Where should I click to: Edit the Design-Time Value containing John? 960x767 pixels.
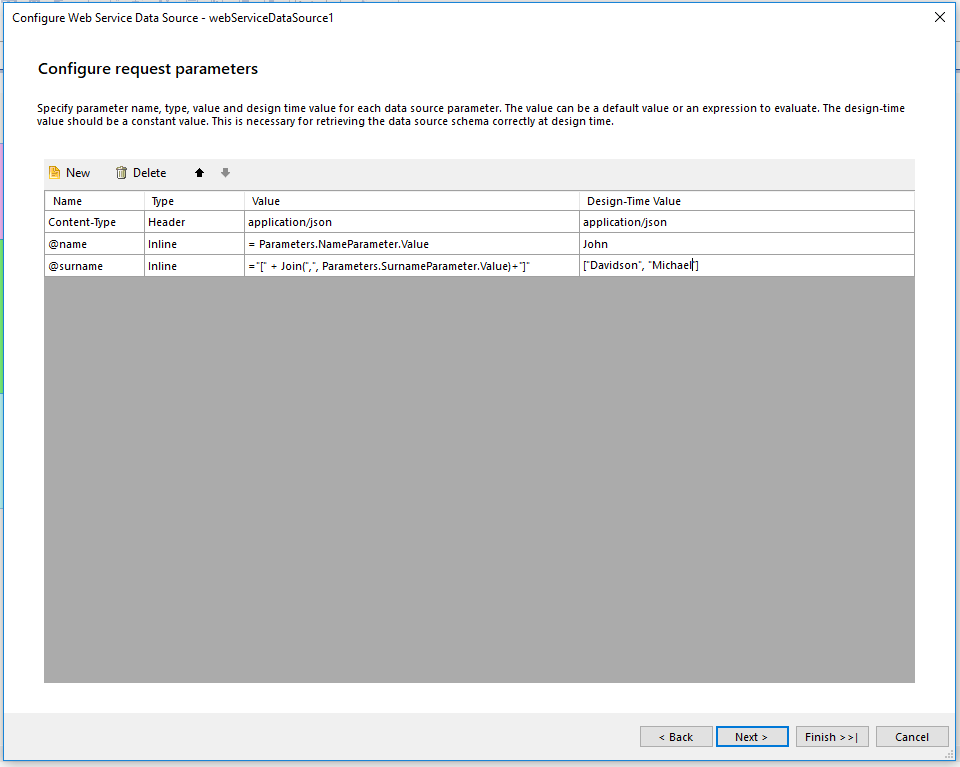click(700, 243)
